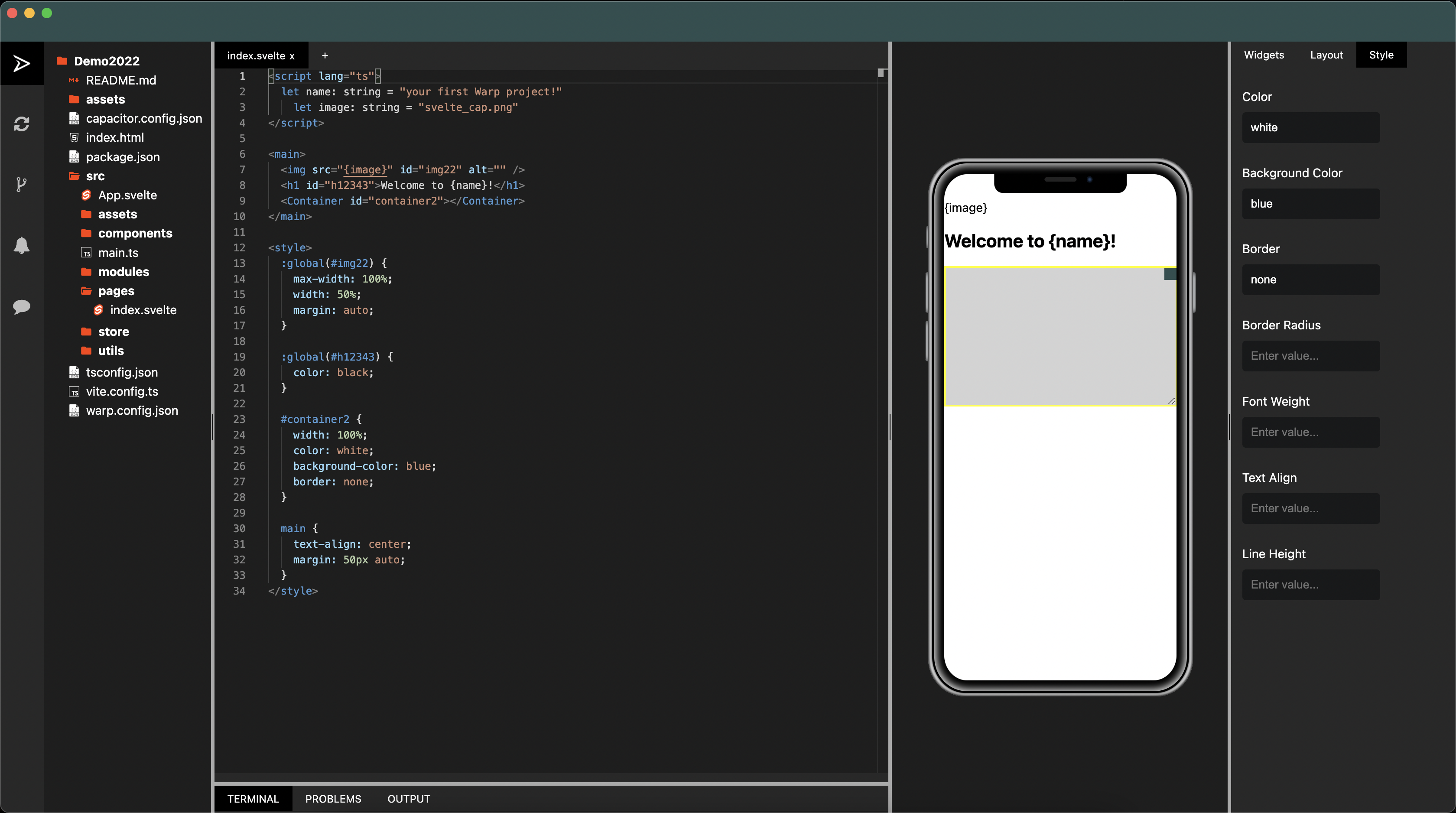
Task: Click the {image} placeholder in phone preview
Action: point(966,208)
